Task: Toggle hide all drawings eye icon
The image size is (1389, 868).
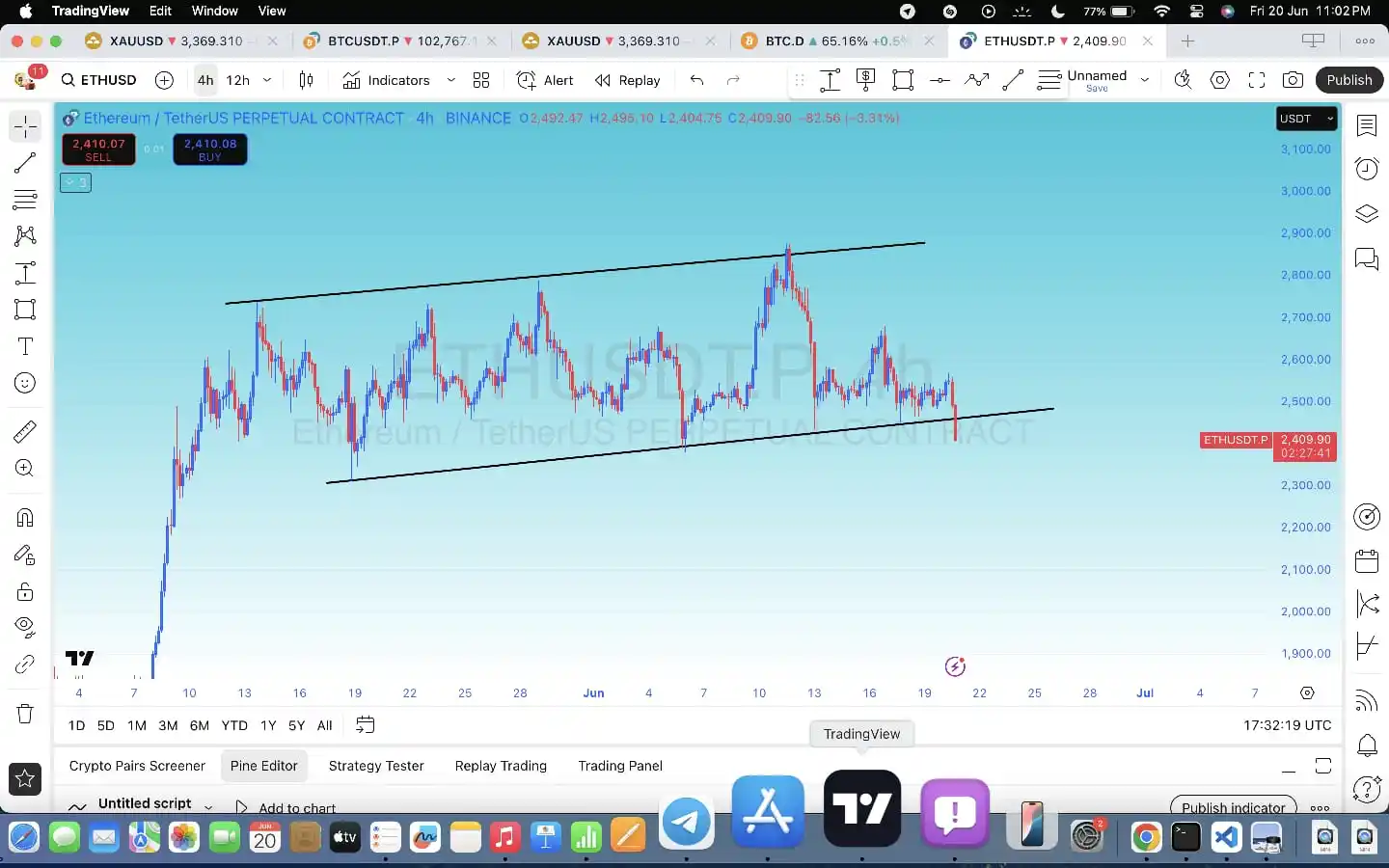Action: [x=25, y=628]
